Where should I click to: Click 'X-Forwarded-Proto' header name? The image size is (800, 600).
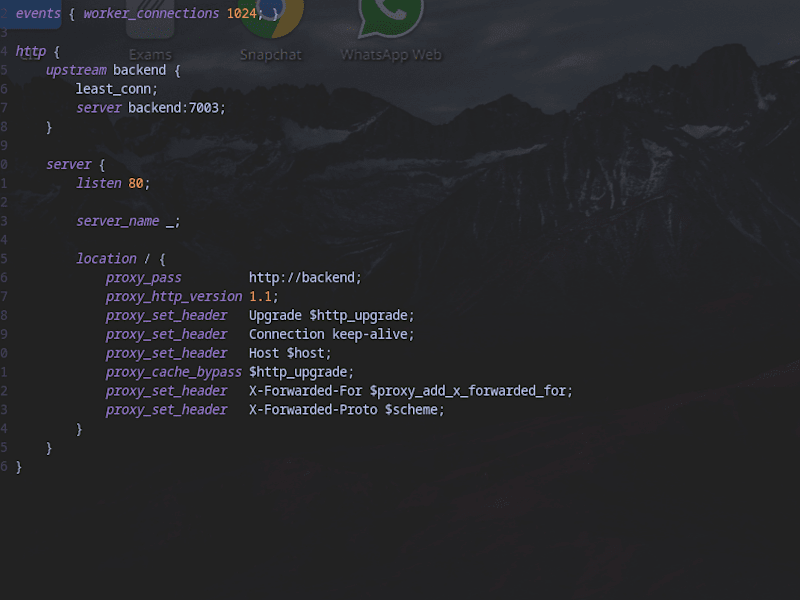click(x=313, y=410)
